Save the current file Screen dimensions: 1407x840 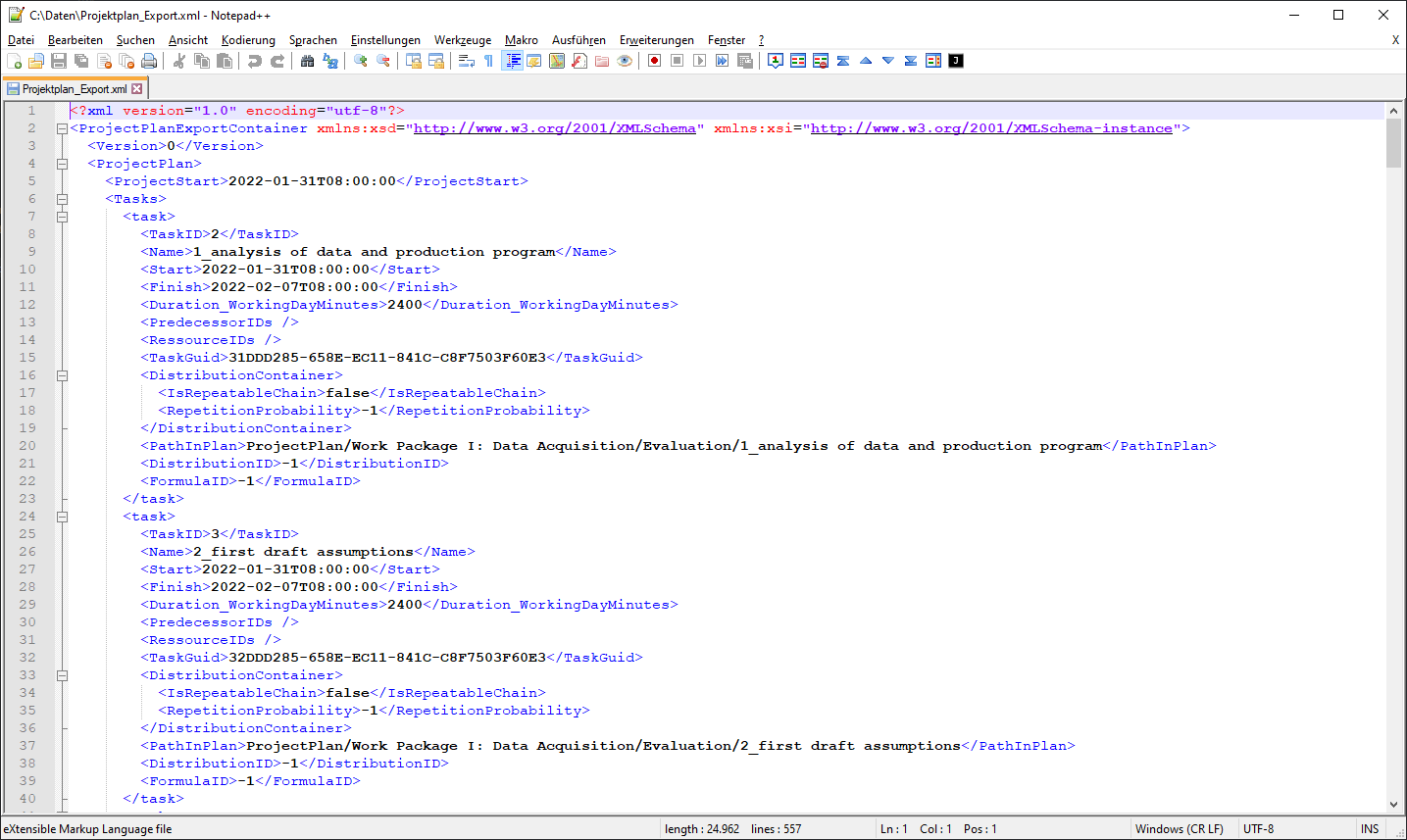point(59,60)
